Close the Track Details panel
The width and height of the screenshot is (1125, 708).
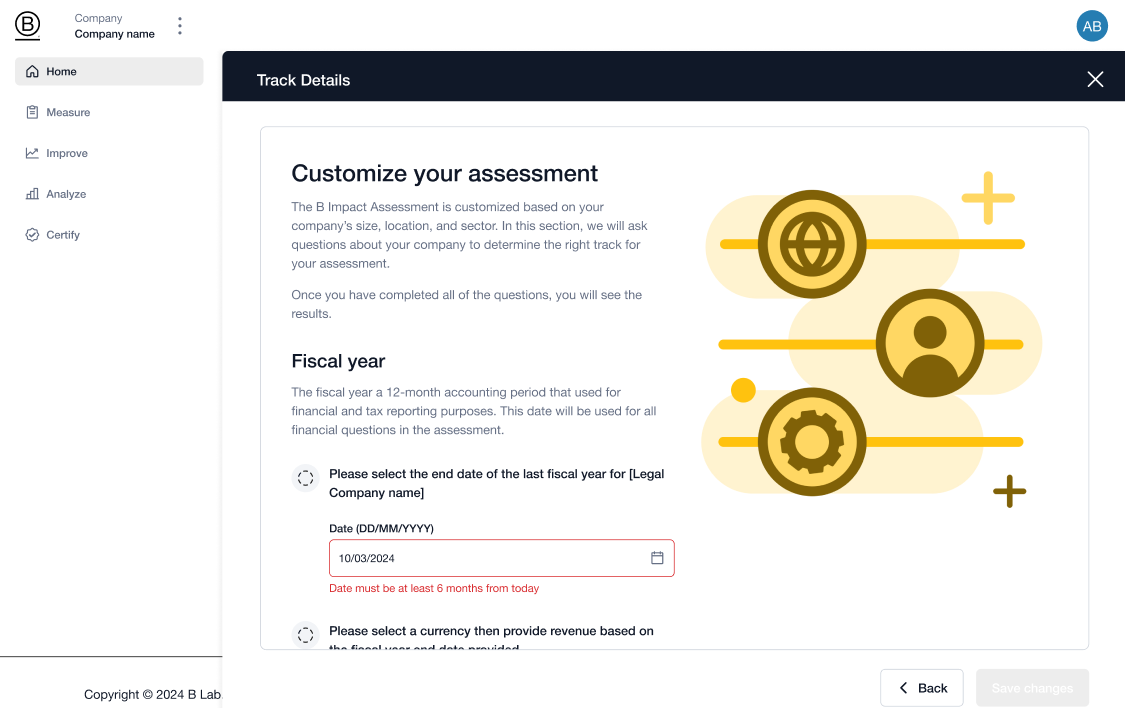click(1094, 79)
